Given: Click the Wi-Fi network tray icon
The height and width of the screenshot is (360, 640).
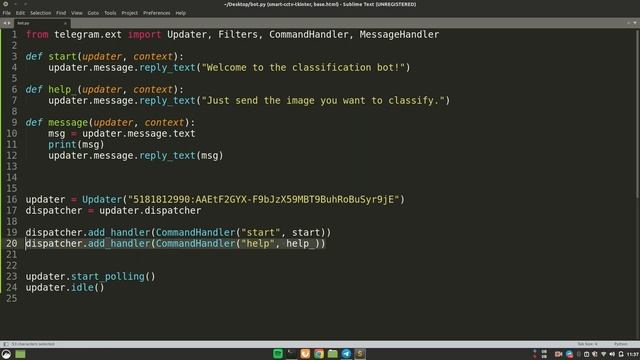Looking at the screenshot, I should coord(604,354).
